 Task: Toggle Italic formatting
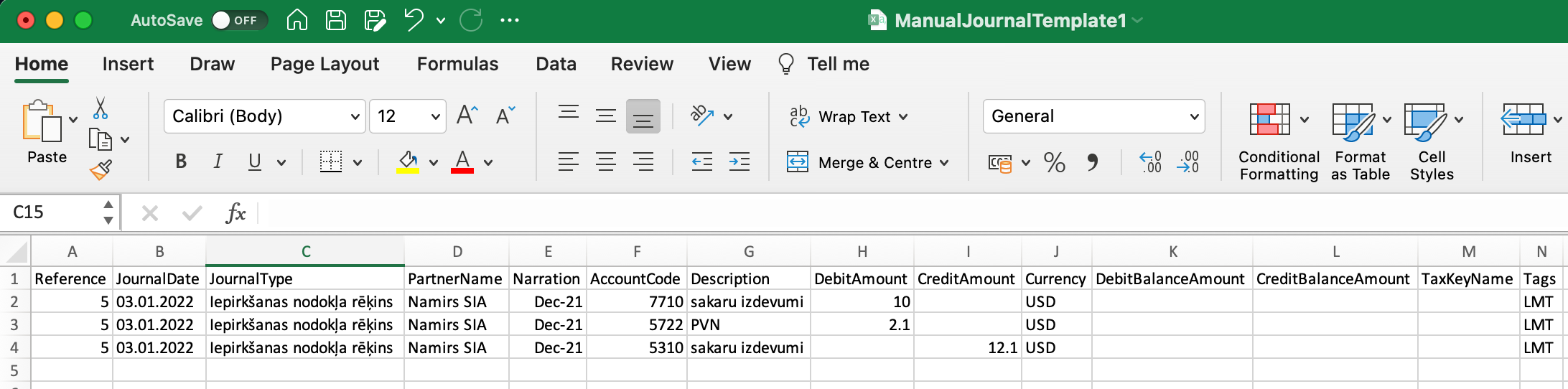[218, 162]
